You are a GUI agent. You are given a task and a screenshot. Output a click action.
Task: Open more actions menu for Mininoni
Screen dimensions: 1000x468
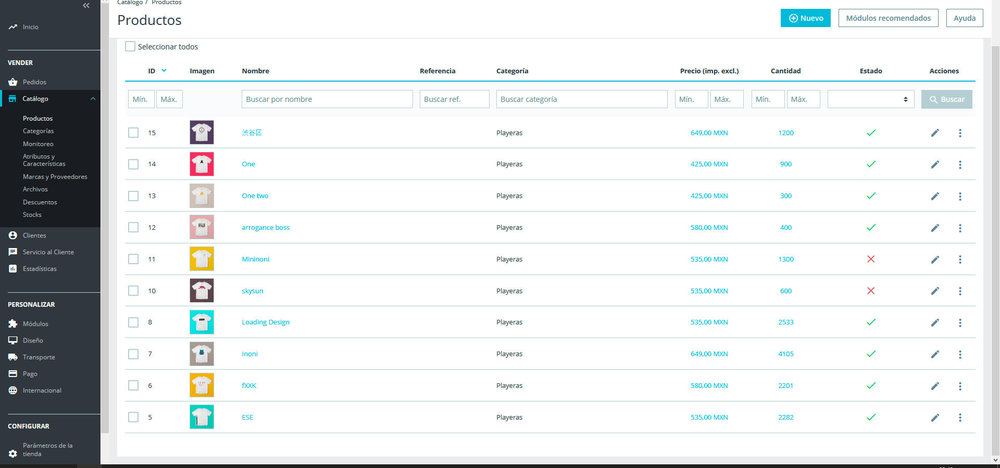(x=960, y=260)
